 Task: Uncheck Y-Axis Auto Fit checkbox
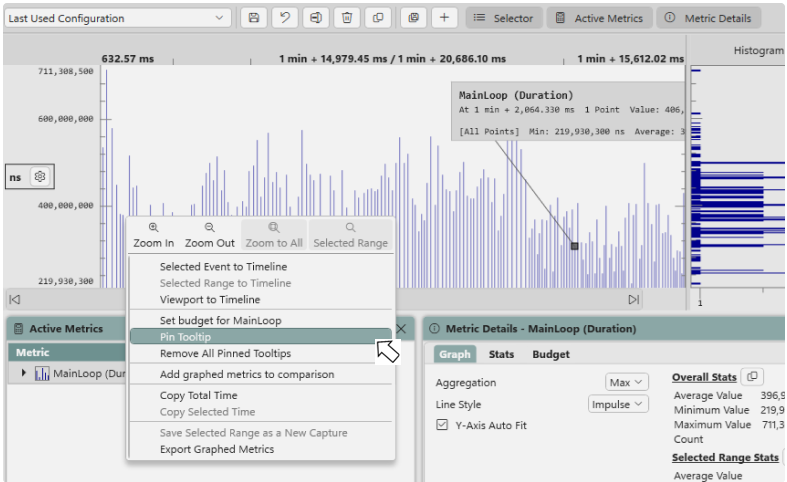click(442, 425)
